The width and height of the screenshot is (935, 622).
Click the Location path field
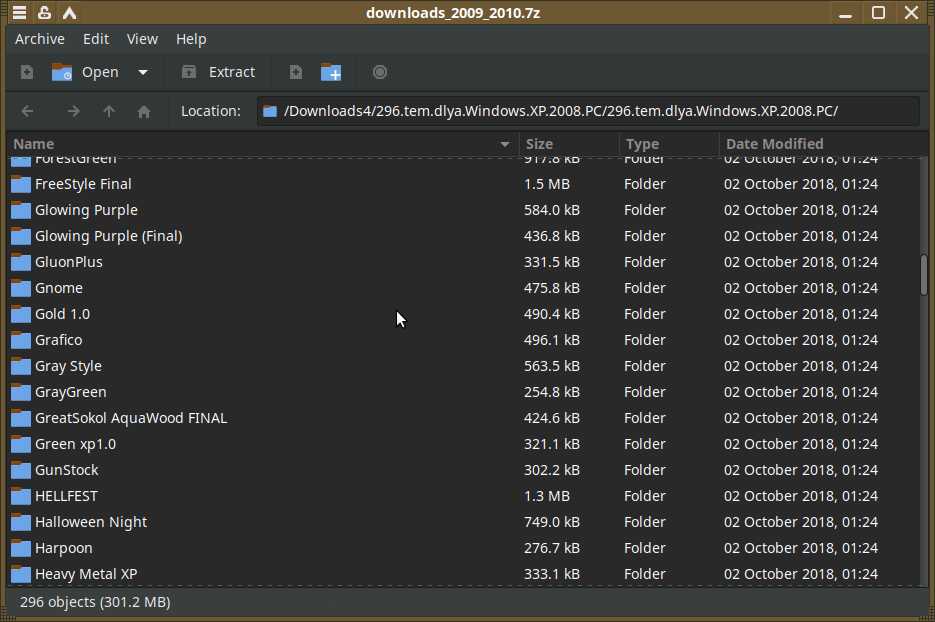[x=588, y=111]
